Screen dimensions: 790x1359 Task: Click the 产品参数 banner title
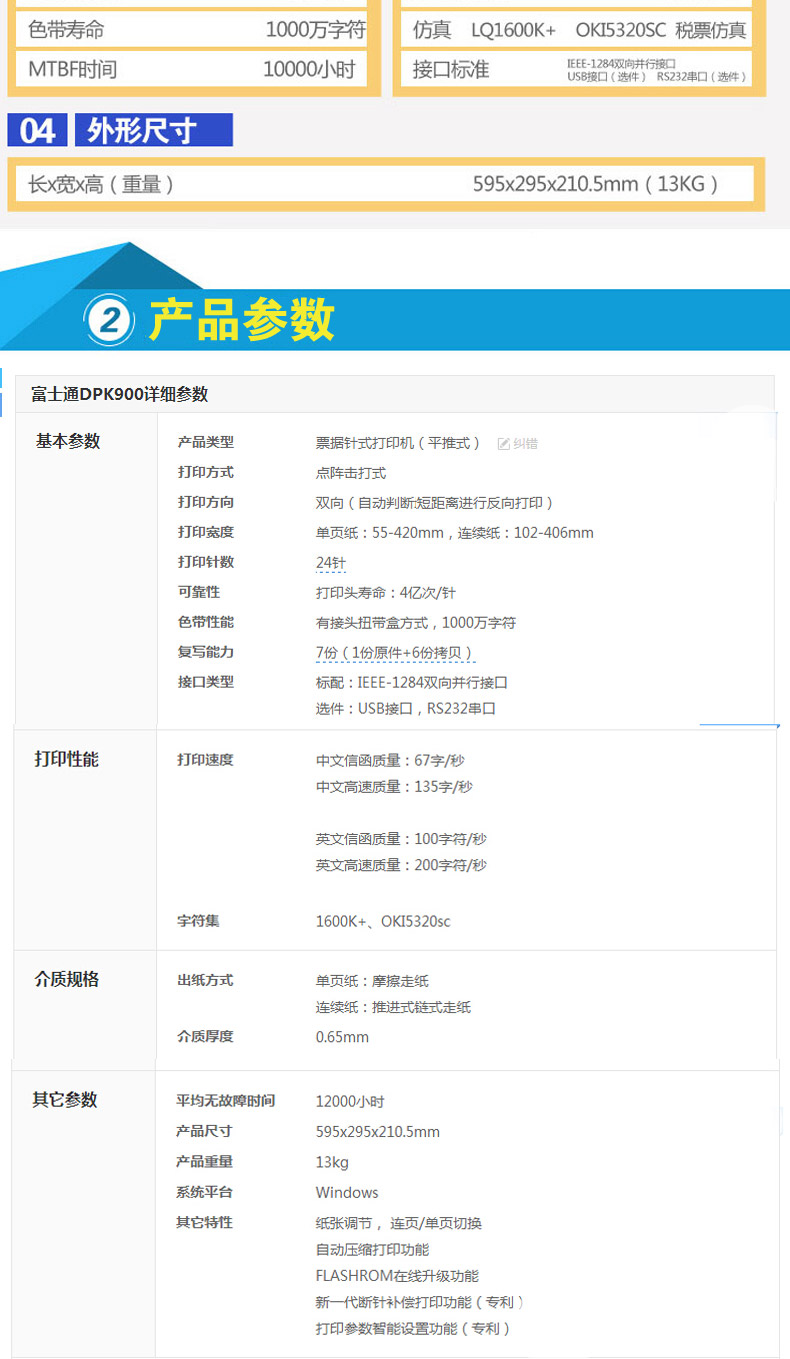[241, 320]
